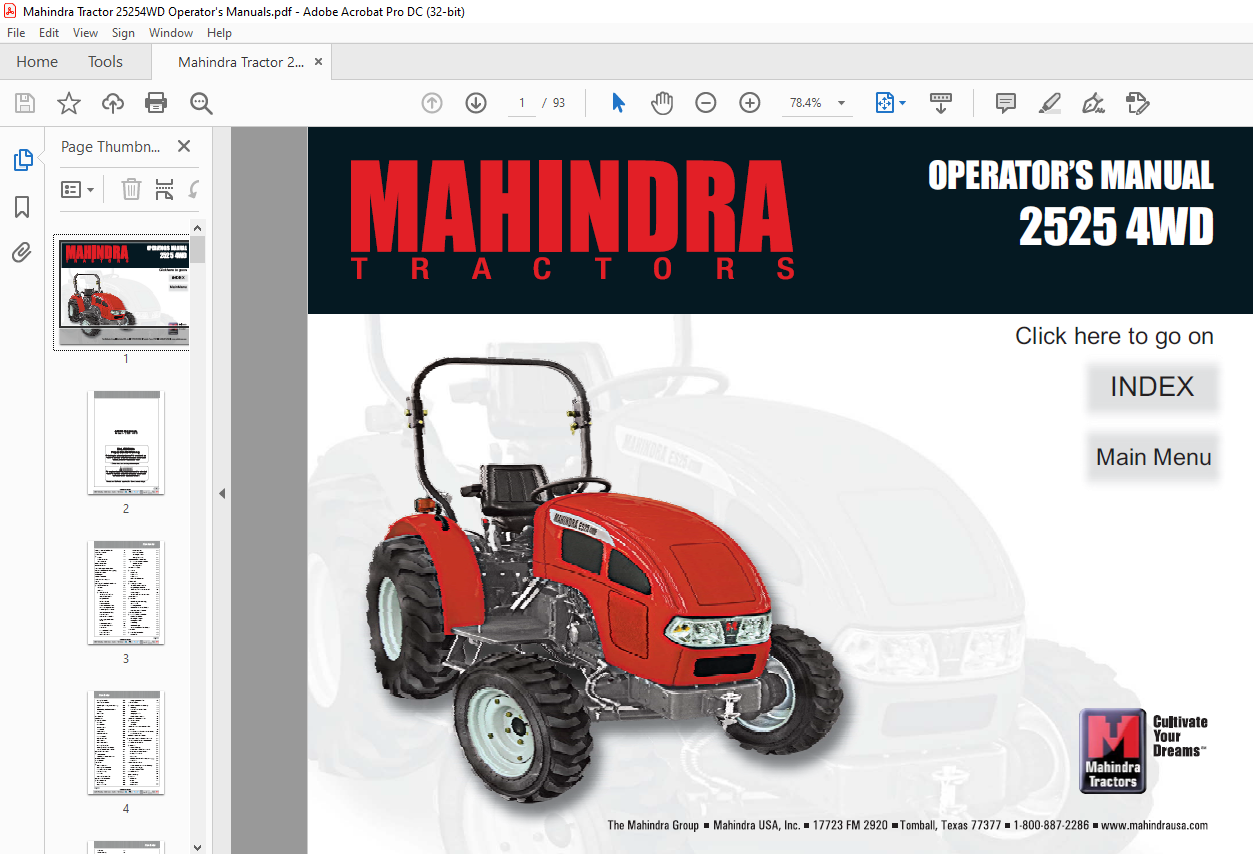Screen dimensions: 1253x854
Task: Click the INDEX button
Action: click(x=1152, y=387)
